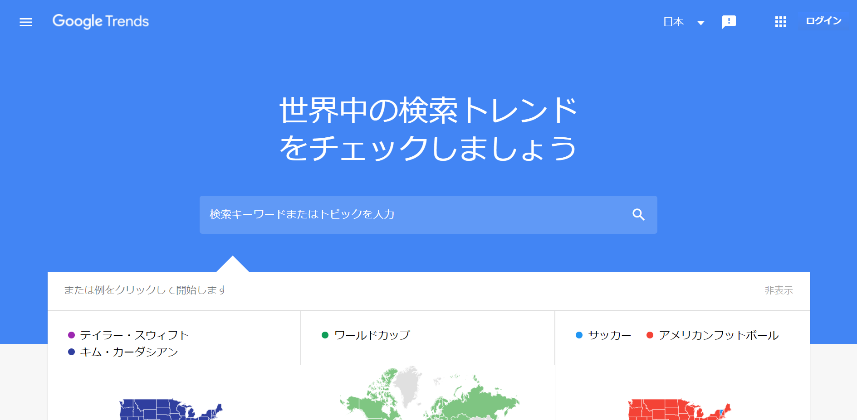Image resolution: width=857 pixels, height=420 pixels.
Task: Open the サッカー example term
Action: 609,335
